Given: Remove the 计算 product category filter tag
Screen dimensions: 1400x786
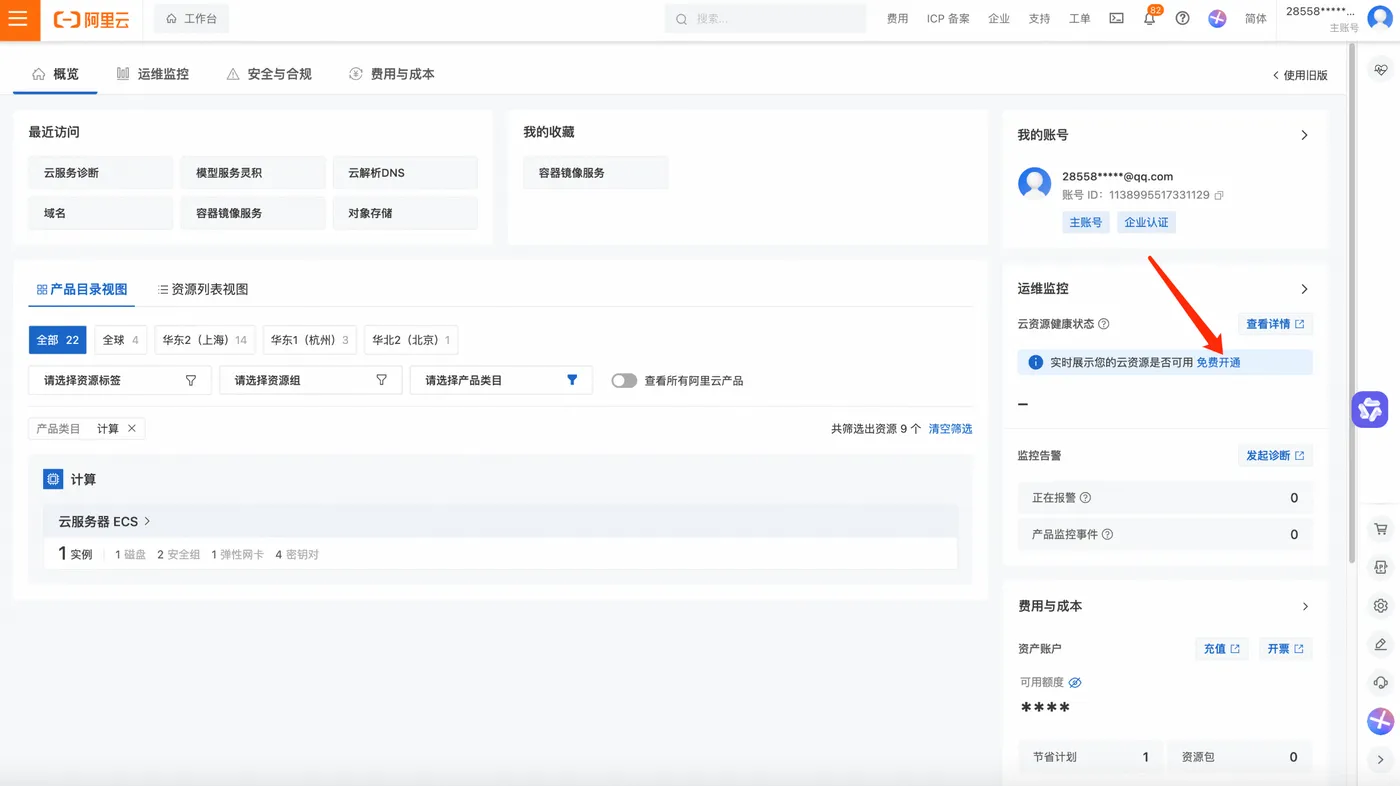Looking at the screenshot, I should [x=131, y=429].
